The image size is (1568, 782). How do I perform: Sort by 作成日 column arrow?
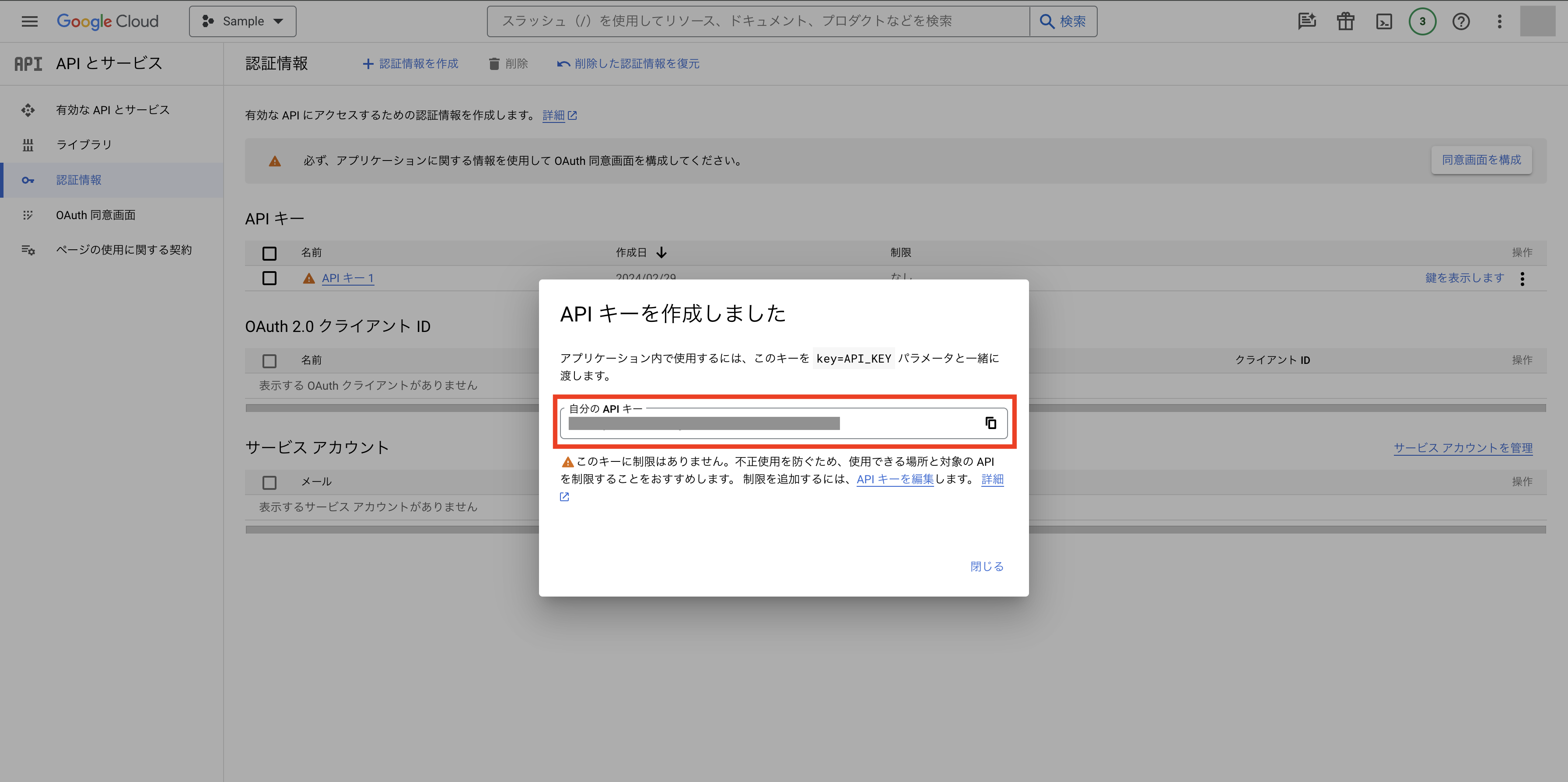(661, 252)
